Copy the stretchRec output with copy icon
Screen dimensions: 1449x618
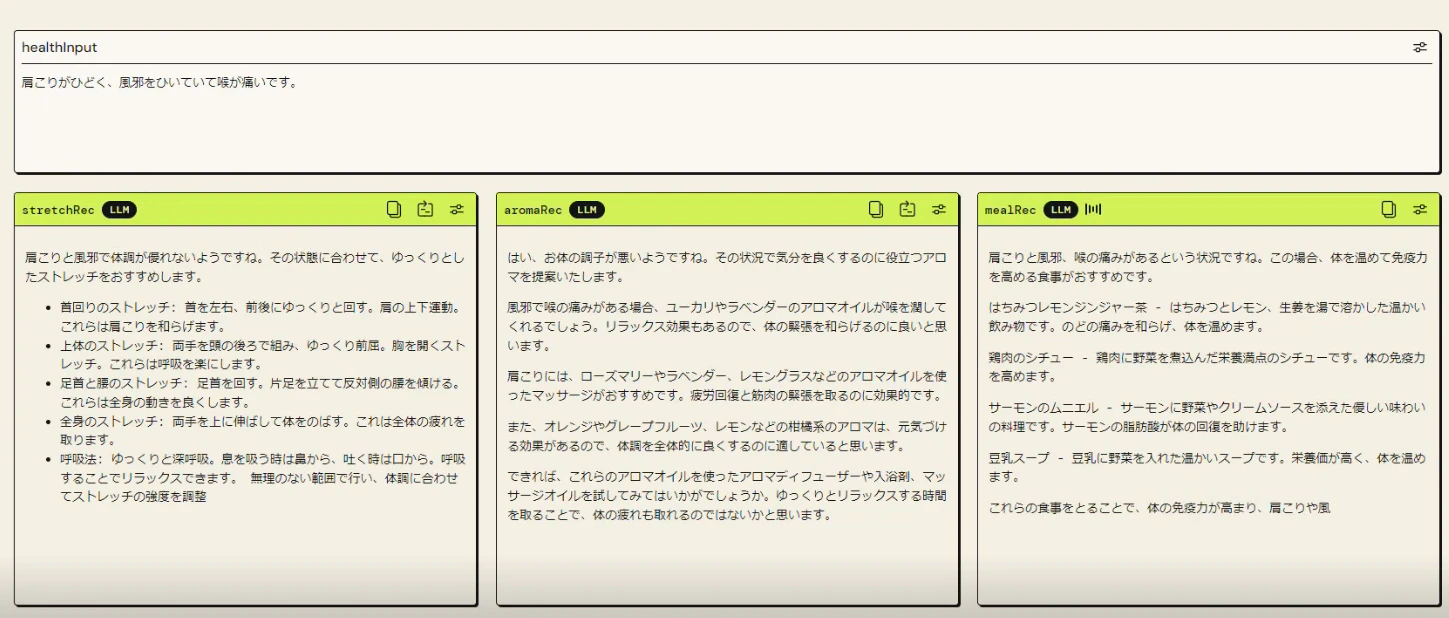click(x=394, y=209)
